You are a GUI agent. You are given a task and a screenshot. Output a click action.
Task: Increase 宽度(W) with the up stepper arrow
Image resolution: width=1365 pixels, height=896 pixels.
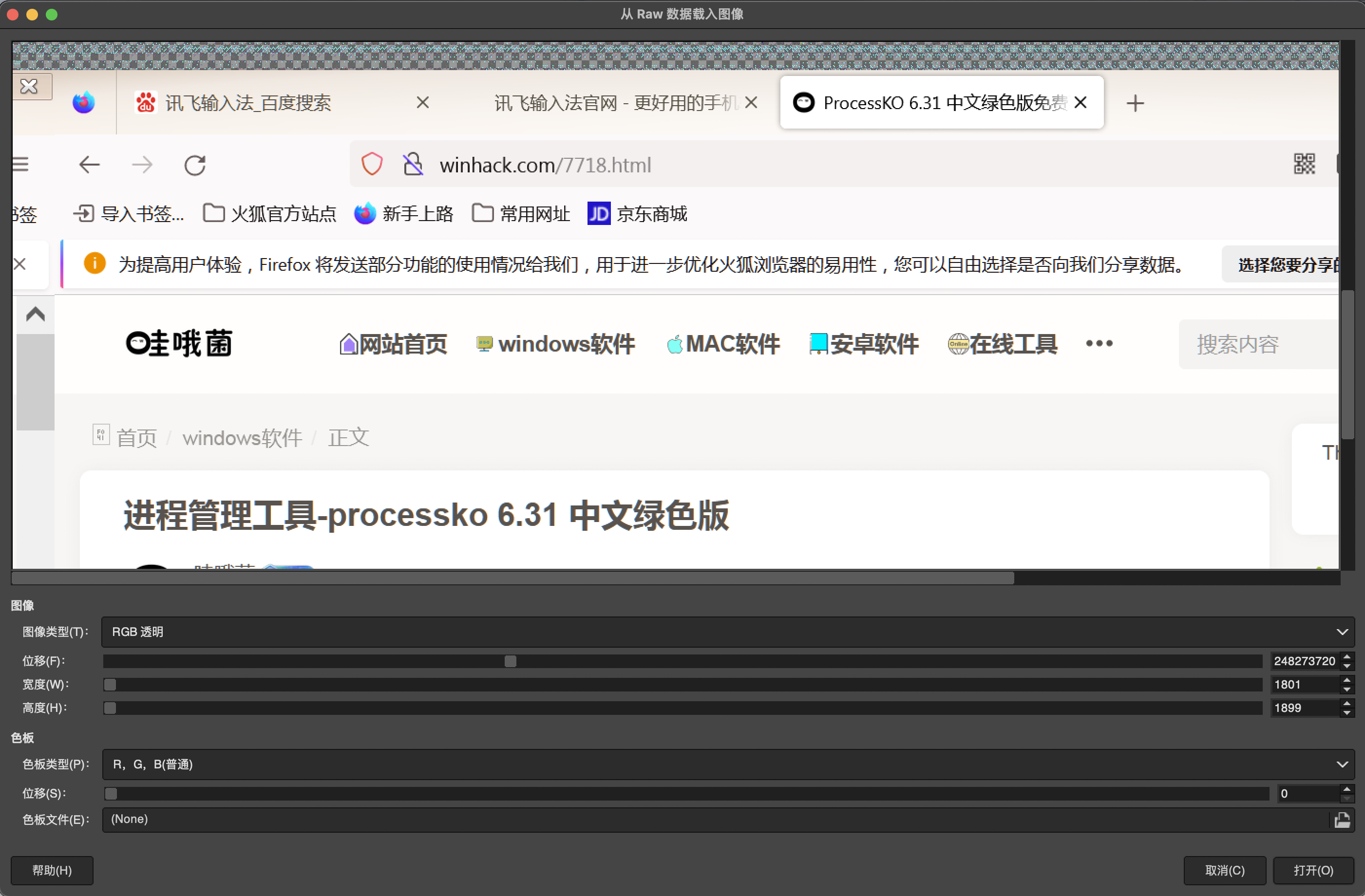click(1347, 680)
